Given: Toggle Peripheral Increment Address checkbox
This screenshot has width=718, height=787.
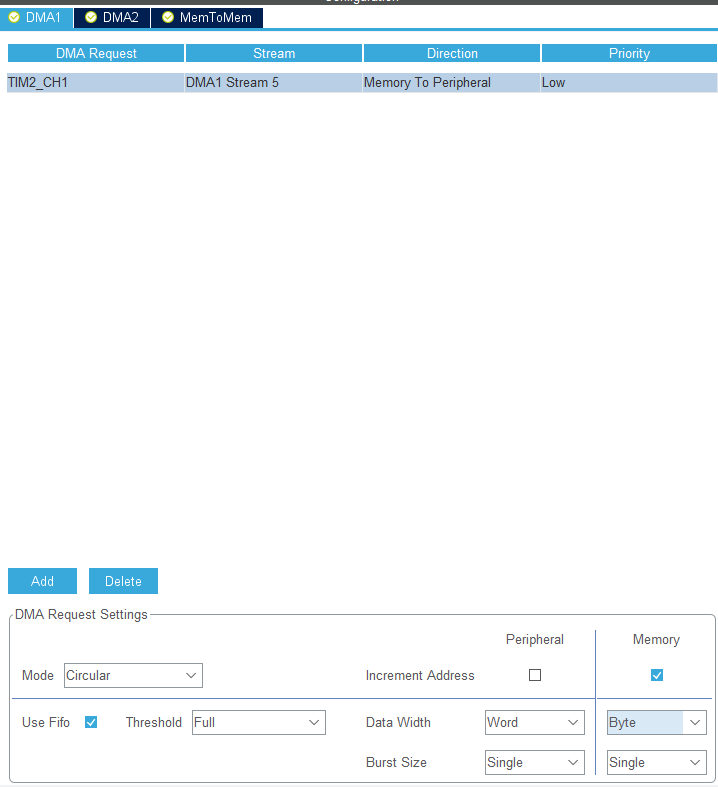Looking at the screenshot, I should (535, 675).
